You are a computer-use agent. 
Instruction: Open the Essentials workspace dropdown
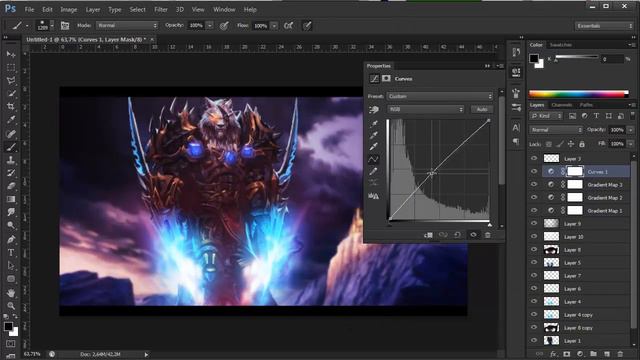click(x=603, y=26)
